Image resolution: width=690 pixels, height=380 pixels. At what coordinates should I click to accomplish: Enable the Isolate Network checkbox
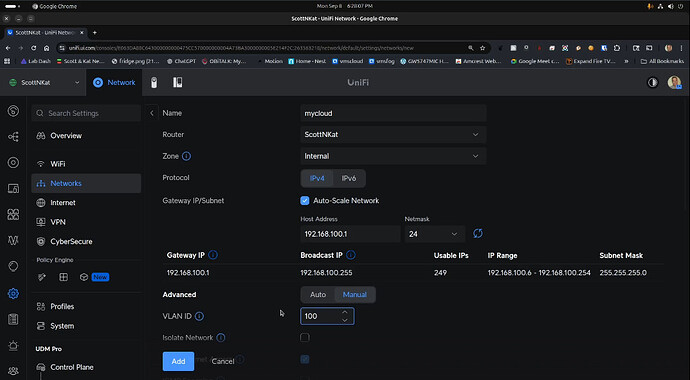tap(305, 337)
